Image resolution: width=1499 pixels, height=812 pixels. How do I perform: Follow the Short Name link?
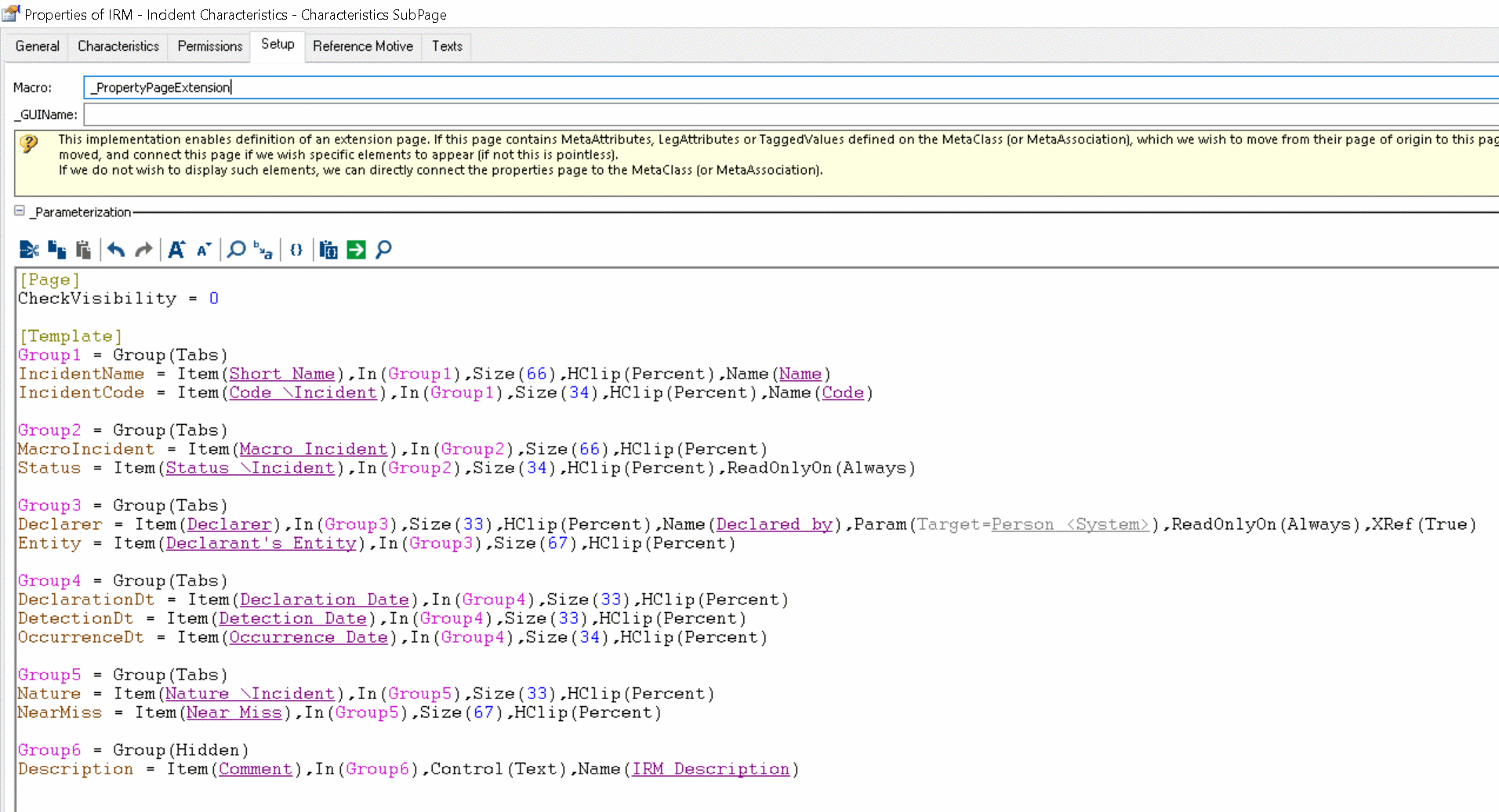pos(282,374)
